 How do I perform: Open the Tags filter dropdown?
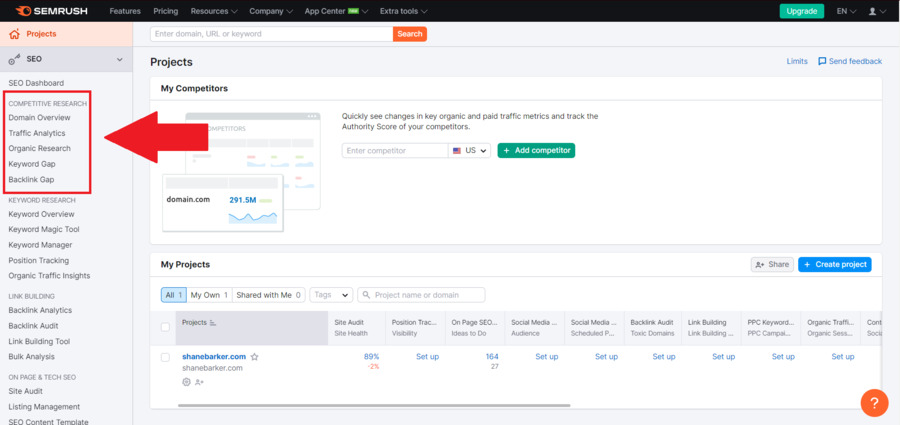point(331,295)
